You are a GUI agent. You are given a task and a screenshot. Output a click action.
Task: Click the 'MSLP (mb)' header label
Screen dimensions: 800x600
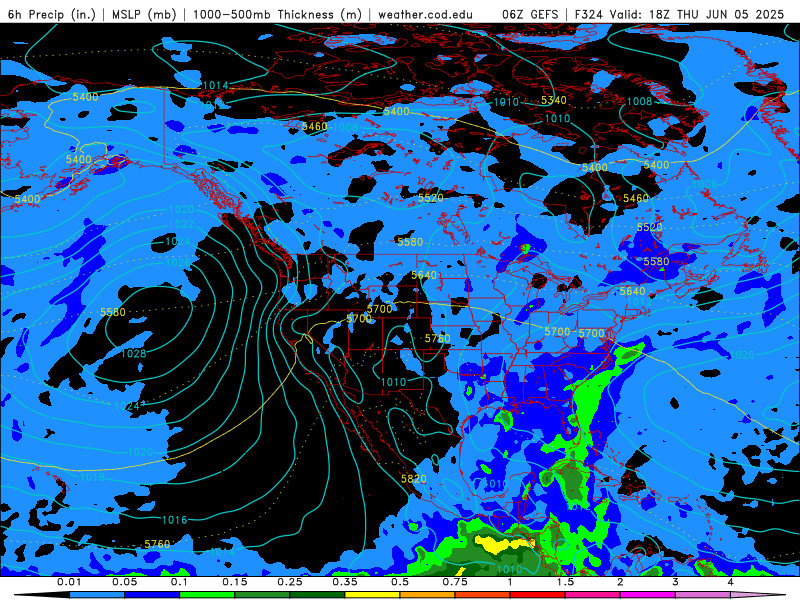[144, 14]
